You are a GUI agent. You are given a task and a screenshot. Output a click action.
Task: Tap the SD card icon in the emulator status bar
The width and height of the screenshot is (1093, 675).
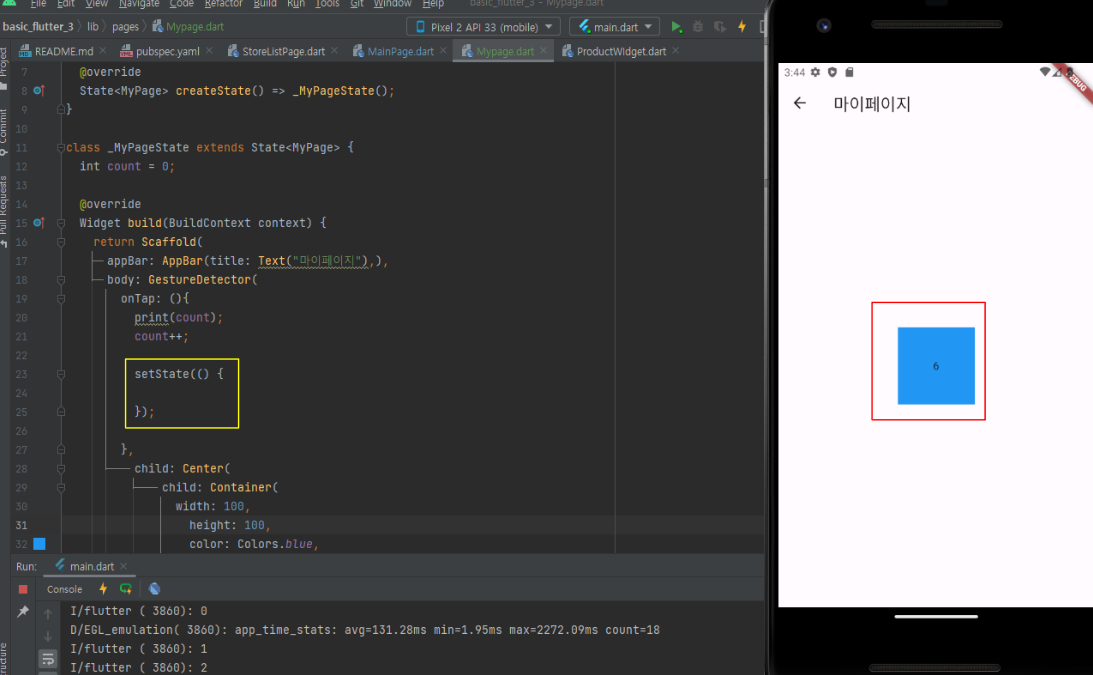click(849, 72)
